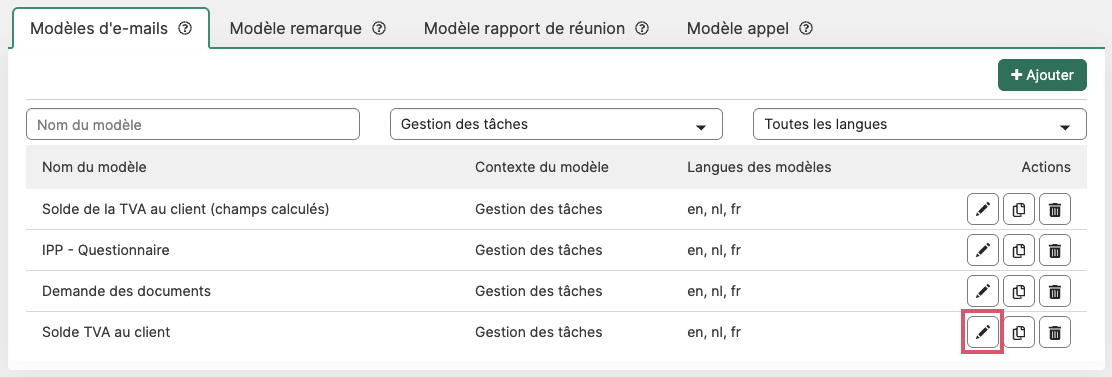Click the 'Actions' column header
Screen dimensions: 1112x377
coord(1046,167)
